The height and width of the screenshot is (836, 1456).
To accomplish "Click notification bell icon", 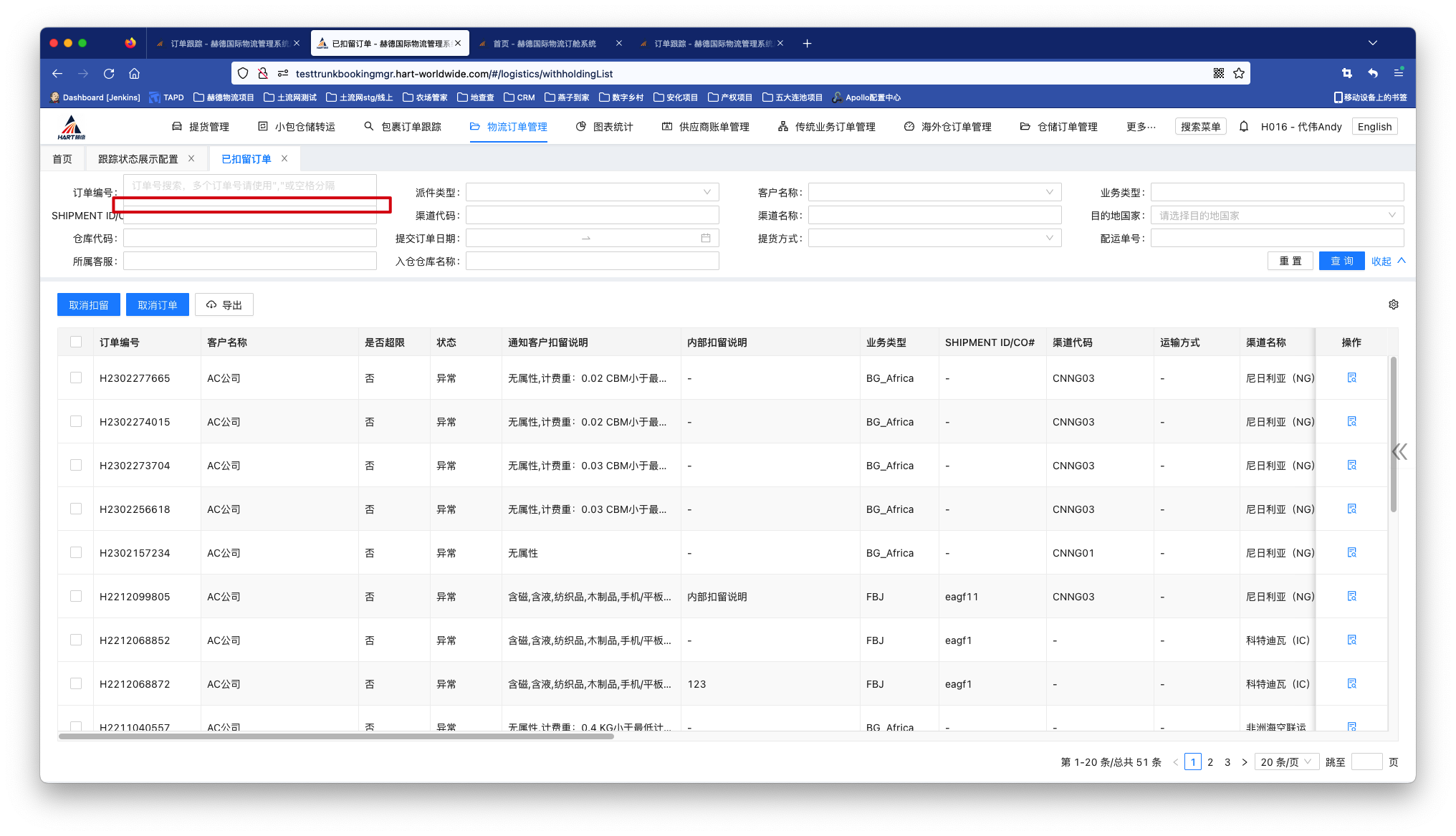I will coord(1244,127).
